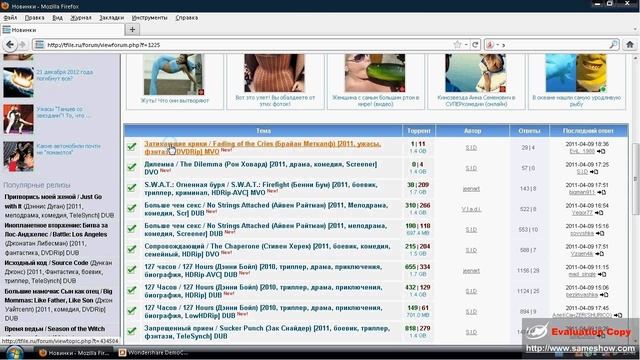The height and width of the screenshot is (360, 640).
Task: Expand the address bar history dropdown arrow
Action: tap(466, 44)
